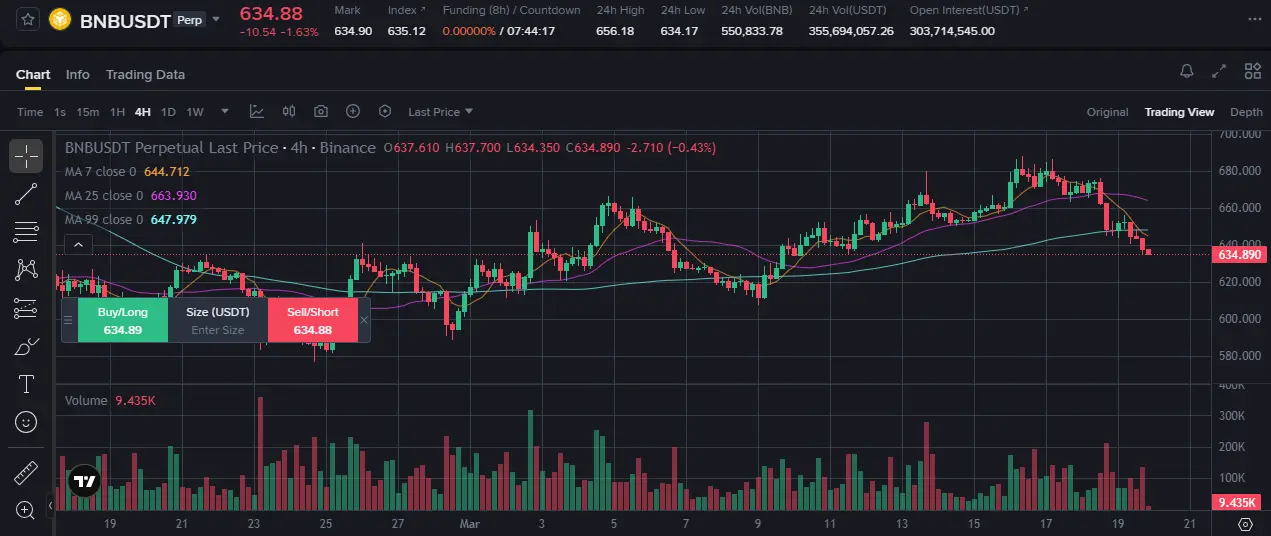
Task: Close the quick order panel
Action: [364, 320]
